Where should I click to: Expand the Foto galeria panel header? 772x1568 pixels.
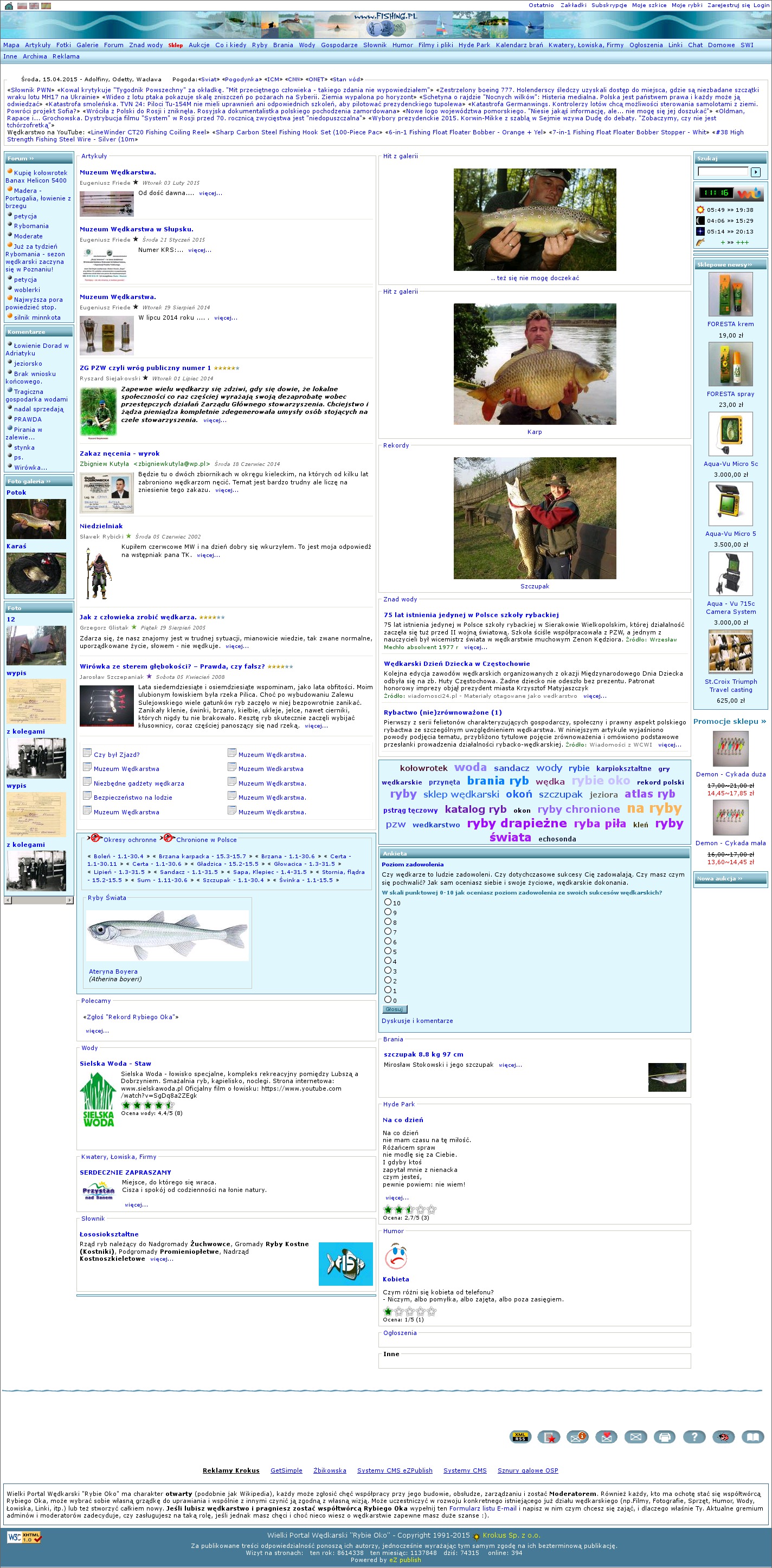pyautogui.click(x=29, y=481)
